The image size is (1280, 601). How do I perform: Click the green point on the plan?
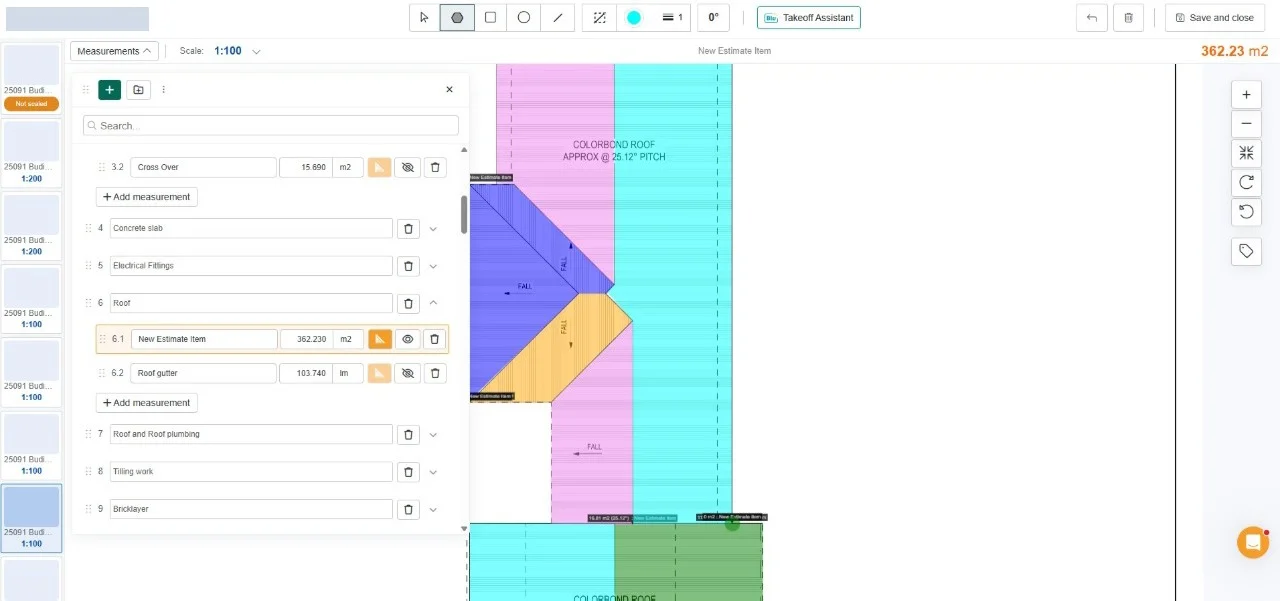[x=732, y=523]
